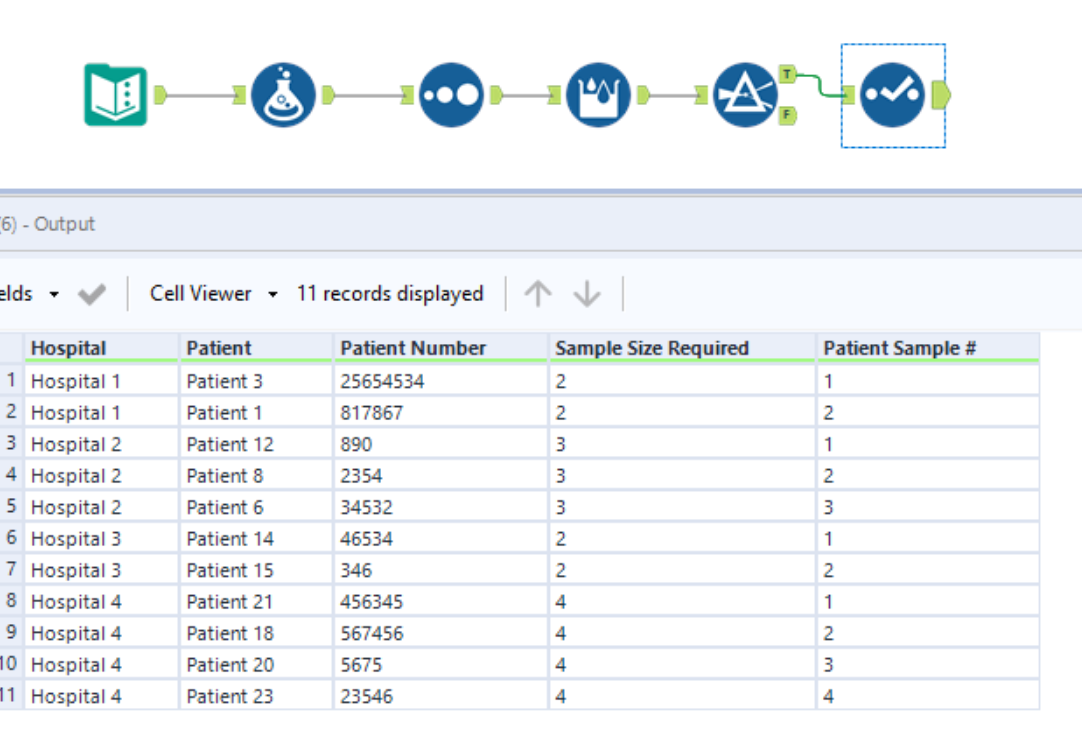The height and width of the screenshot is (730, 1082).
Task: Click the gray checkmark apply icon
Action: point(91,293)
